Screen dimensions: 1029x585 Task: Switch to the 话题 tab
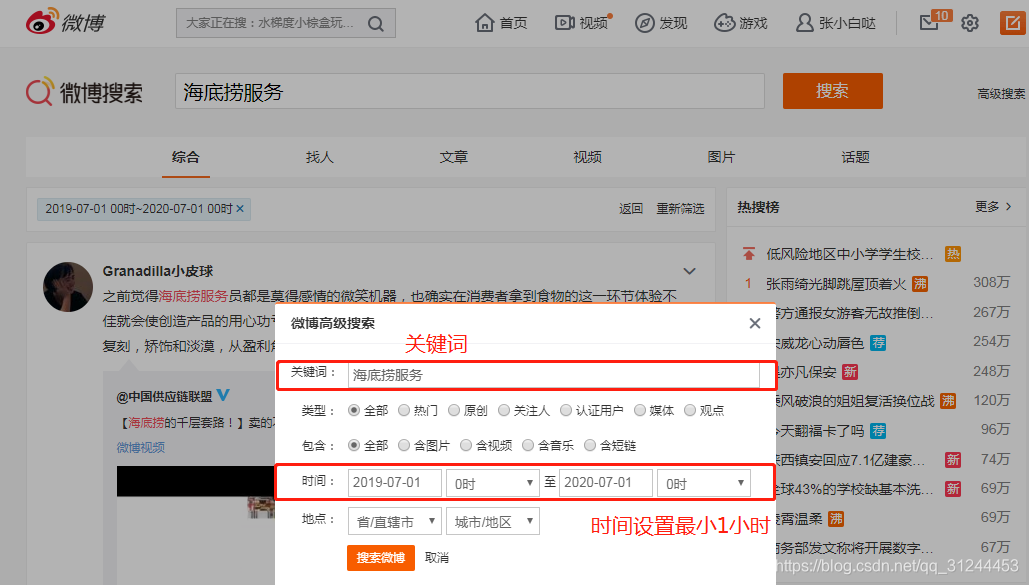[x=855, y=157]
